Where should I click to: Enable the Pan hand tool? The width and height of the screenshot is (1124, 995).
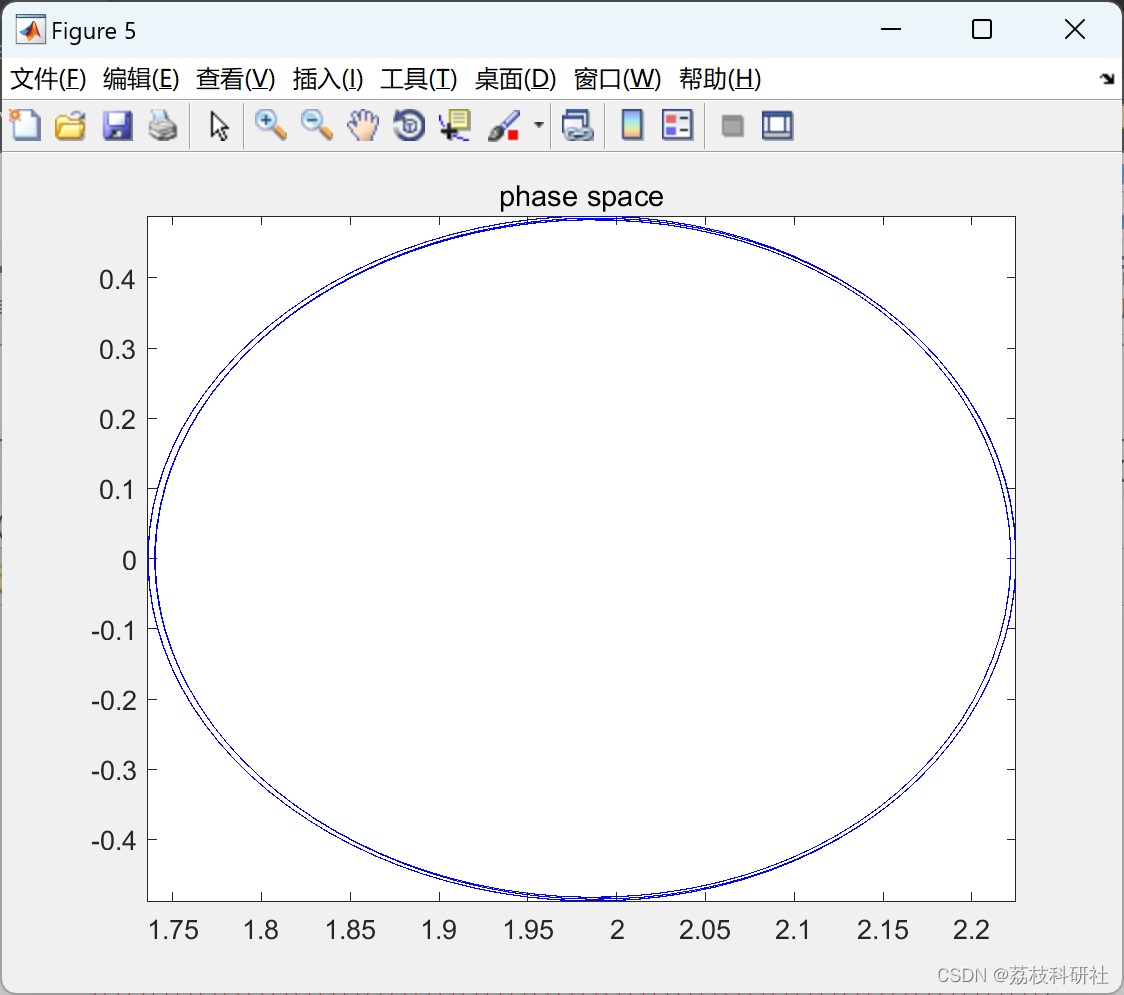click(363, 124)
